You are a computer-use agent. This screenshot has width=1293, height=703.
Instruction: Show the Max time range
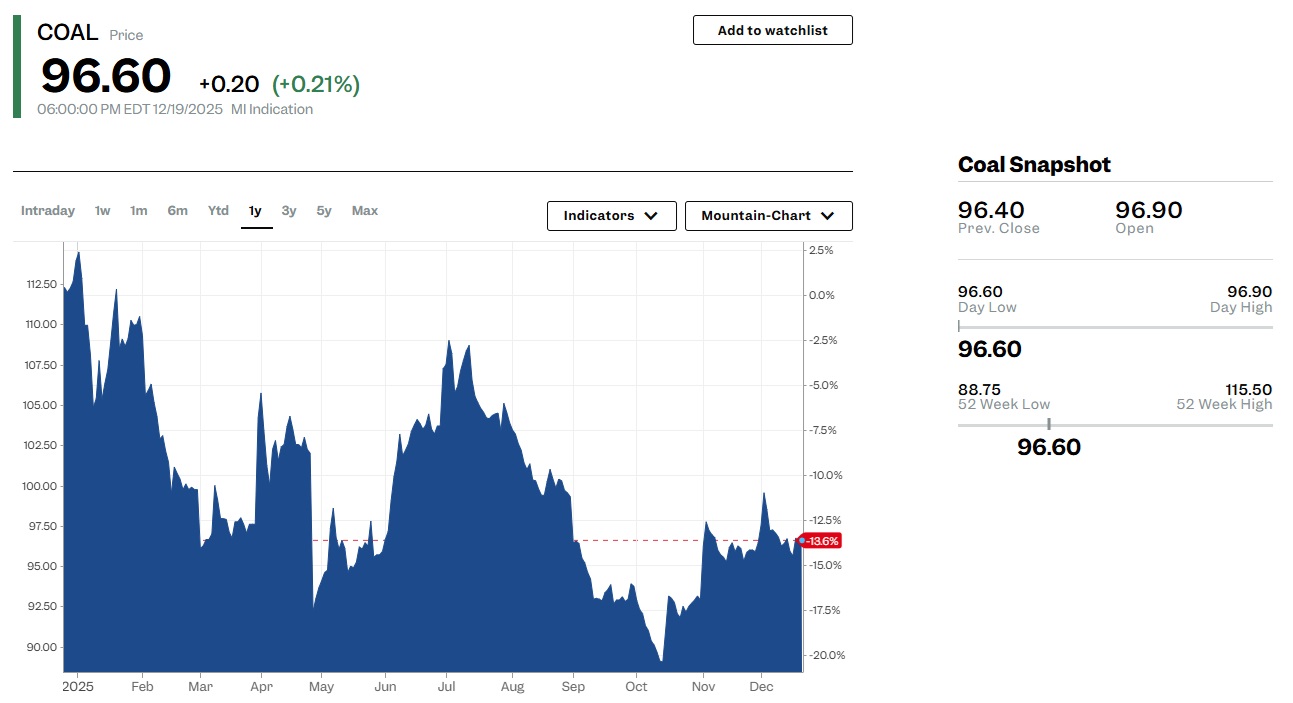coord(365,211)
